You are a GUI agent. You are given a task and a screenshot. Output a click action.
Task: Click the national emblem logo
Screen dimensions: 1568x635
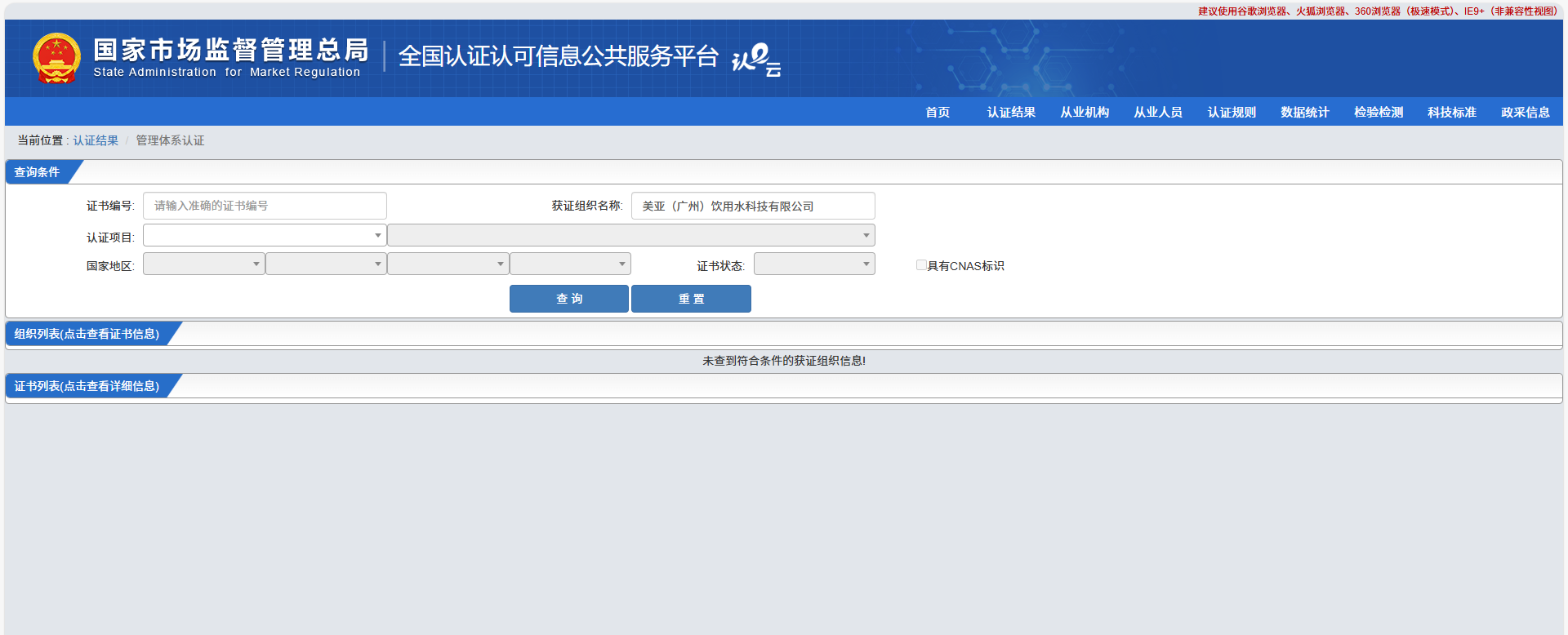56,58
